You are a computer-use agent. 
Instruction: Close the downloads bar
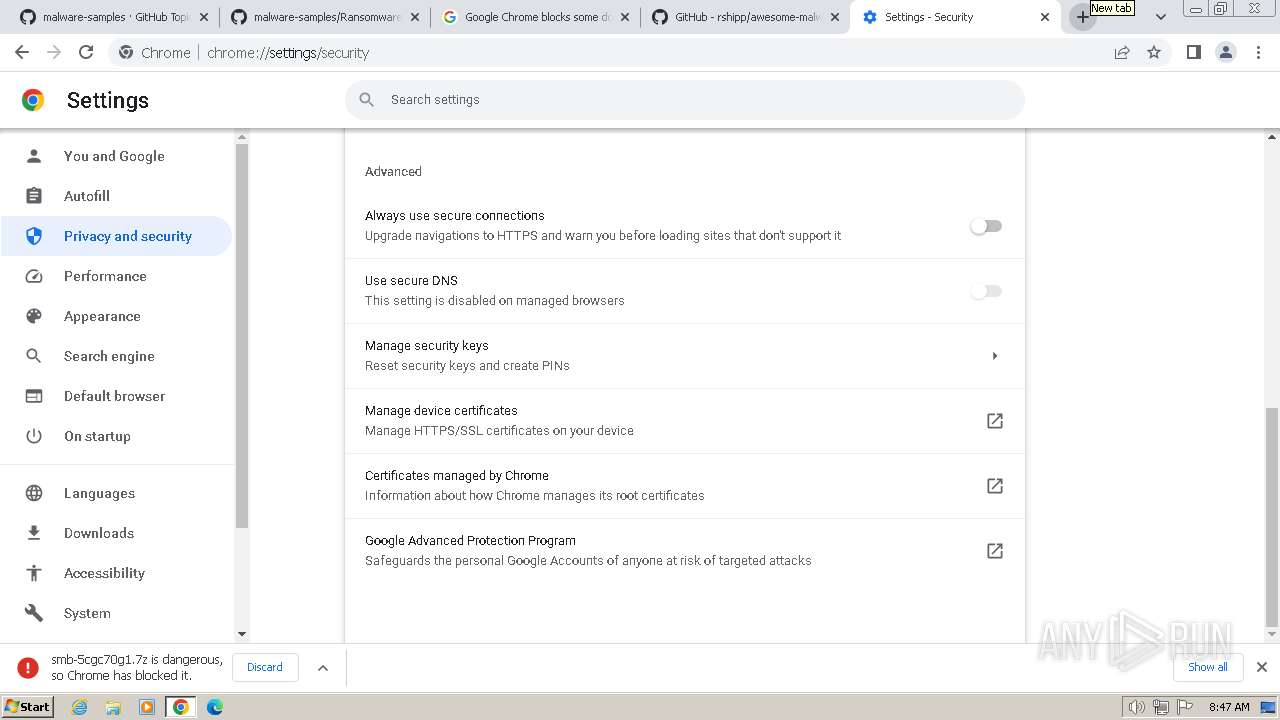[1262, 667]
